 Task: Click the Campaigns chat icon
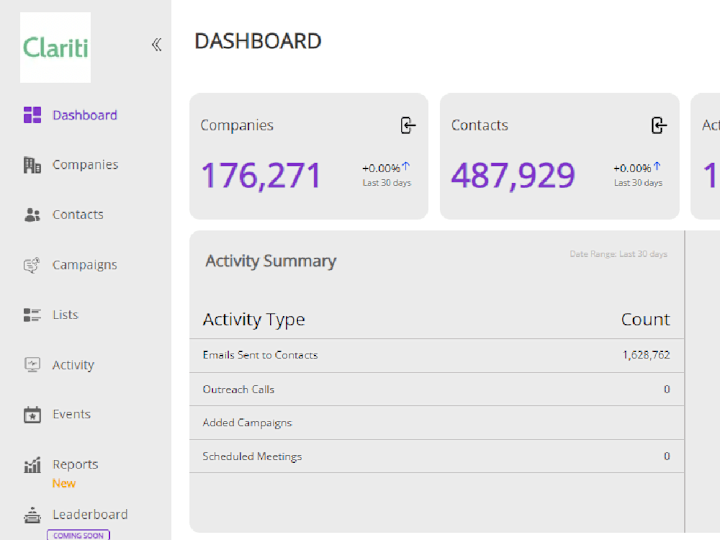point(32,265)
